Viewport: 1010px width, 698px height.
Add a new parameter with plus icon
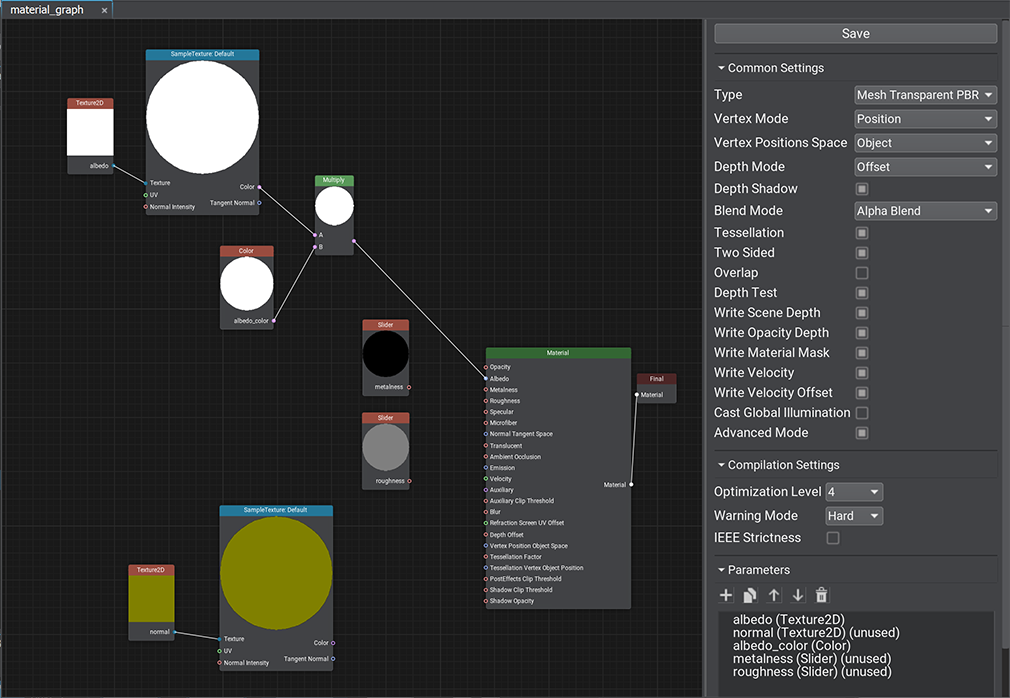click(x=726, y=595)
